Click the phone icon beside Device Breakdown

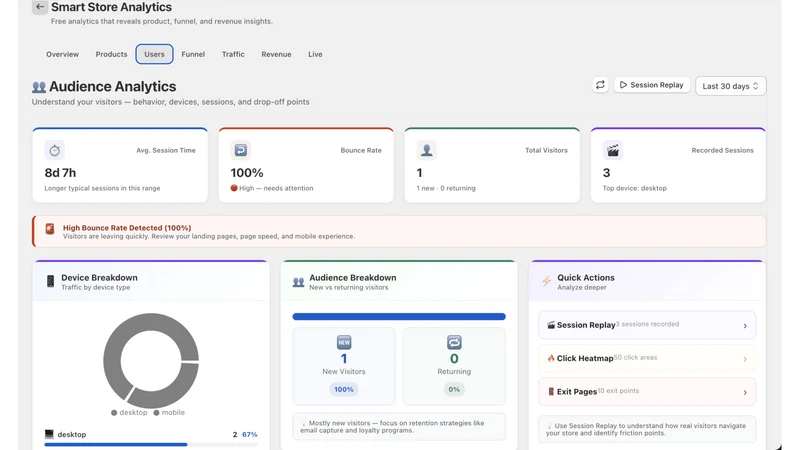50,281
